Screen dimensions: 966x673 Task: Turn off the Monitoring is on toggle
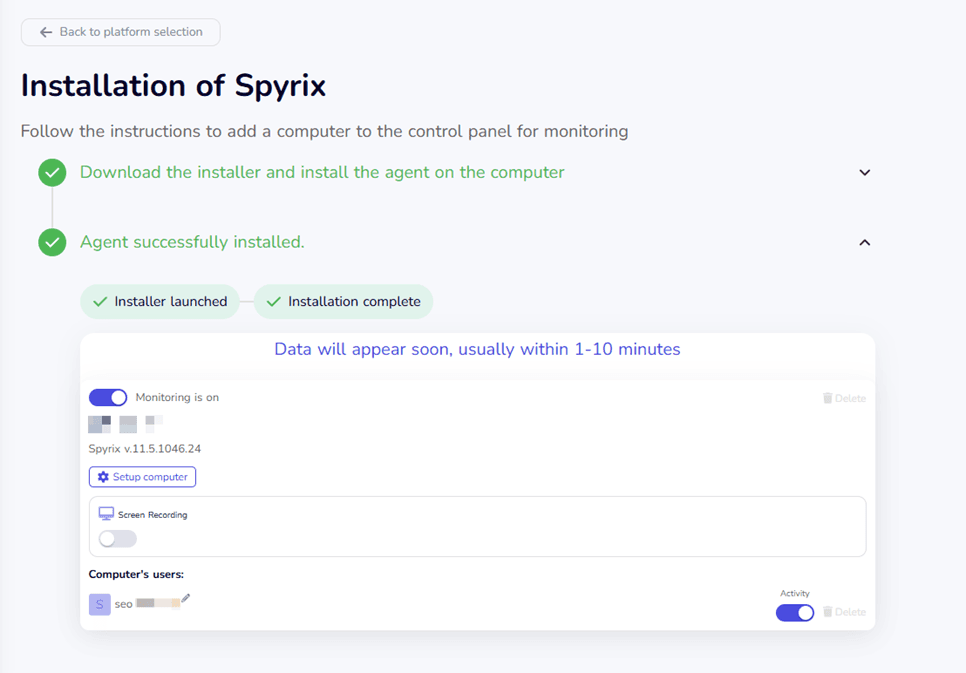tap(108, 398)
